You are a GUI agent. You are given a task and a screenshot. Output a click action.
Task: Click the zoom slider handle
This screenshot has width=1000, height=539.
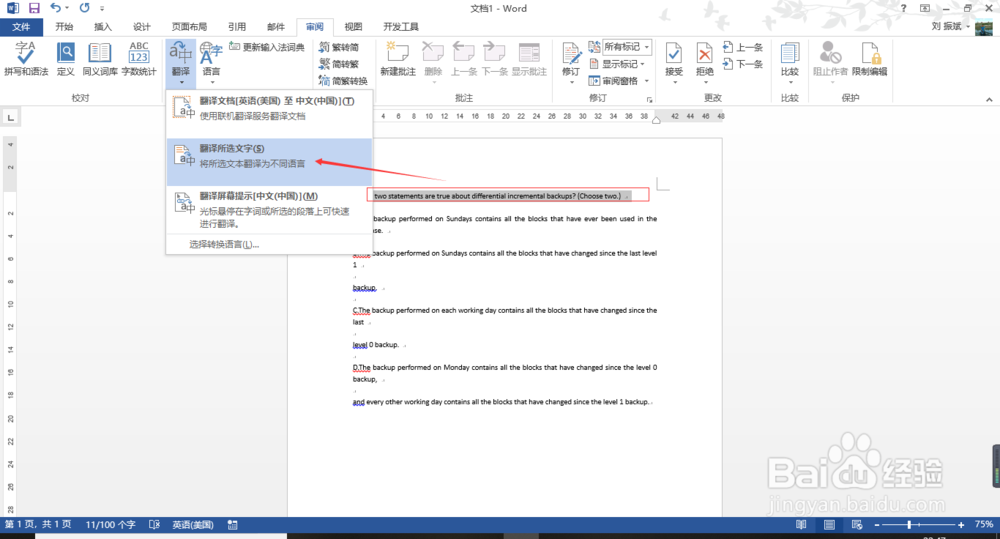909,524
